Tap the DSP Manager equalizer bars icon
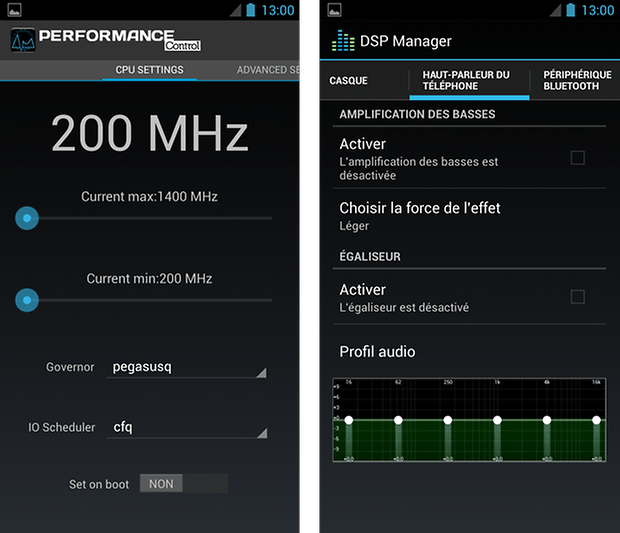Image resolution: width=620 pixels, height=533 pixels. (x=343, y=41)
